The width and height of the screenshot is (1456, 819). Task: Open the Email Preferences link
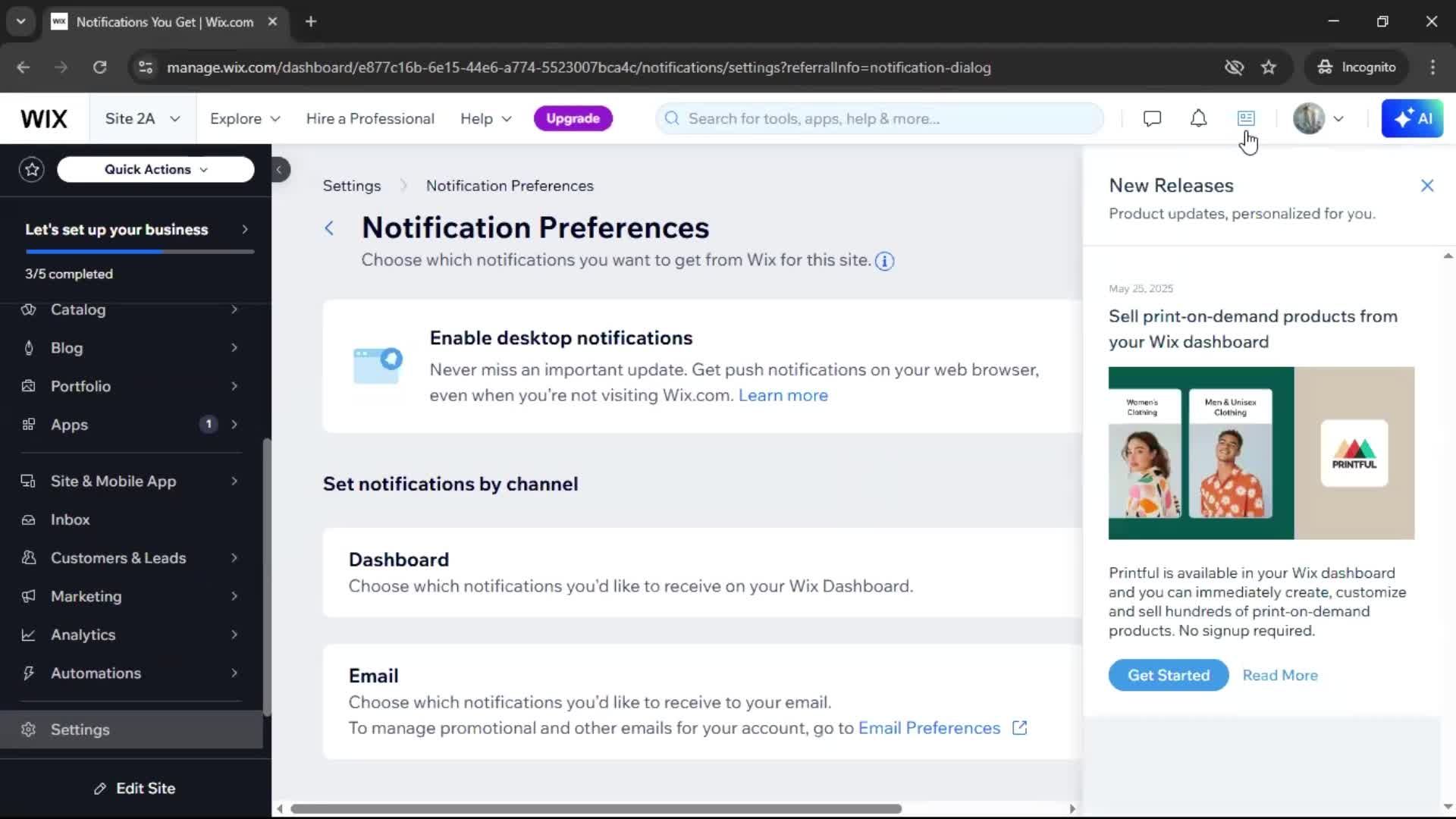[929, 728]
